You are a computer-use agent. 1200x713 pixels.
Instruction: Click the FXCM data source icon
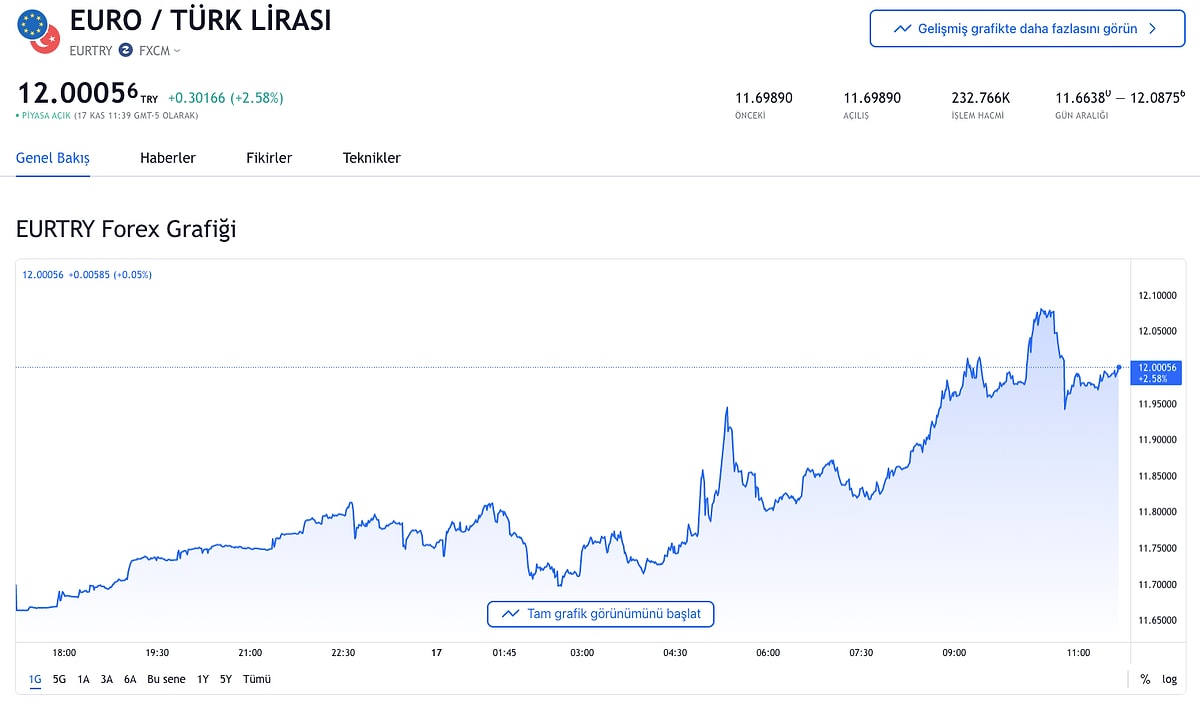point(125,50)
